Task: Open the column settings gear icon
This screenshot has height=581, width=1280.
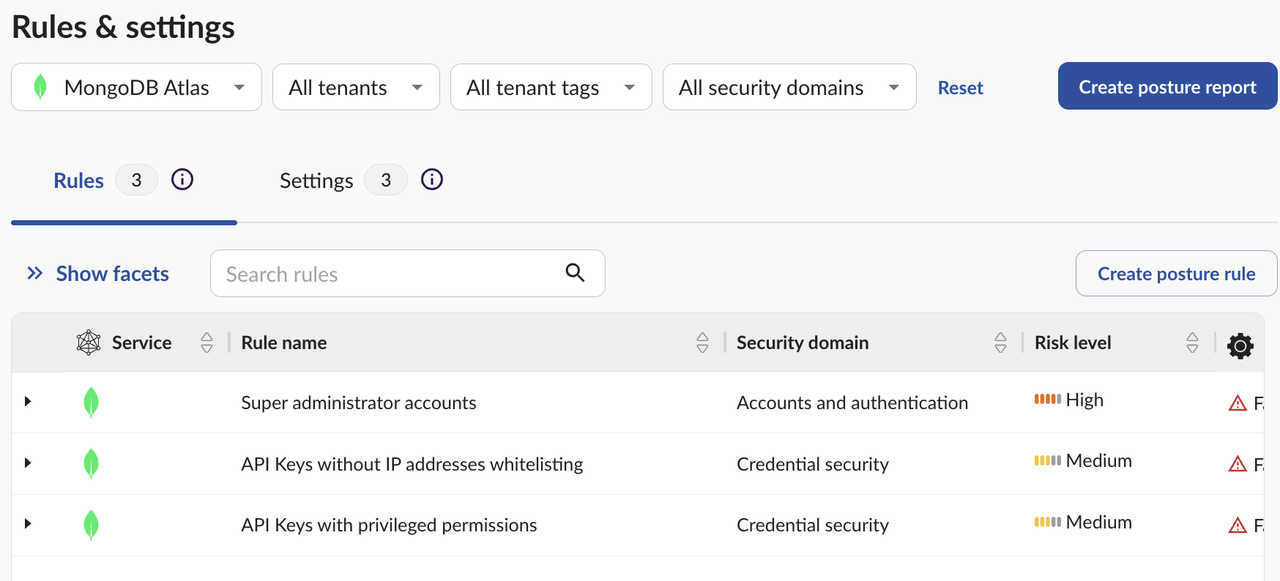Action: 1240,346
